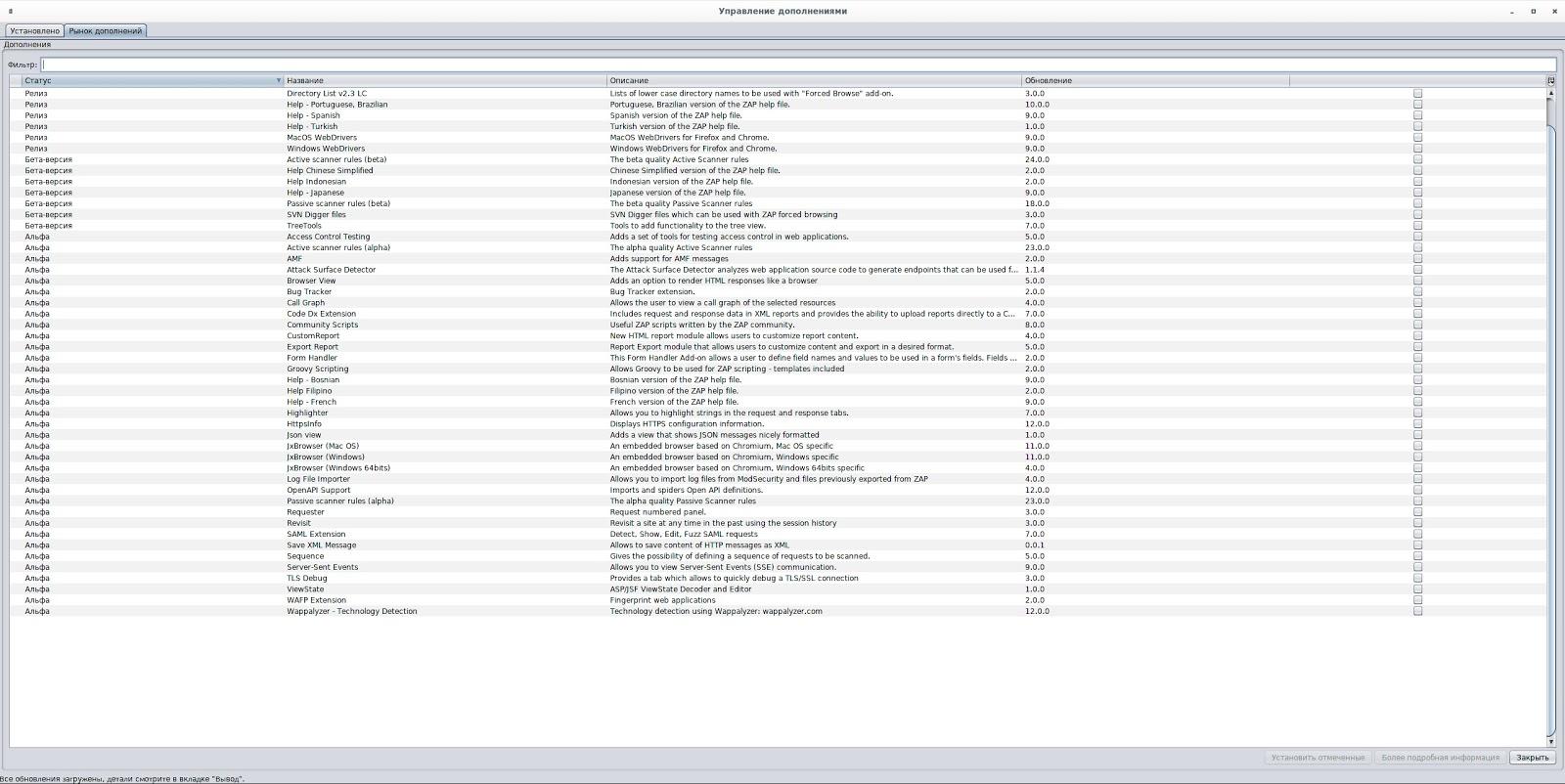Enable the MacOS WebDrivers checkbox
1565x784 pixels.
1417,137
